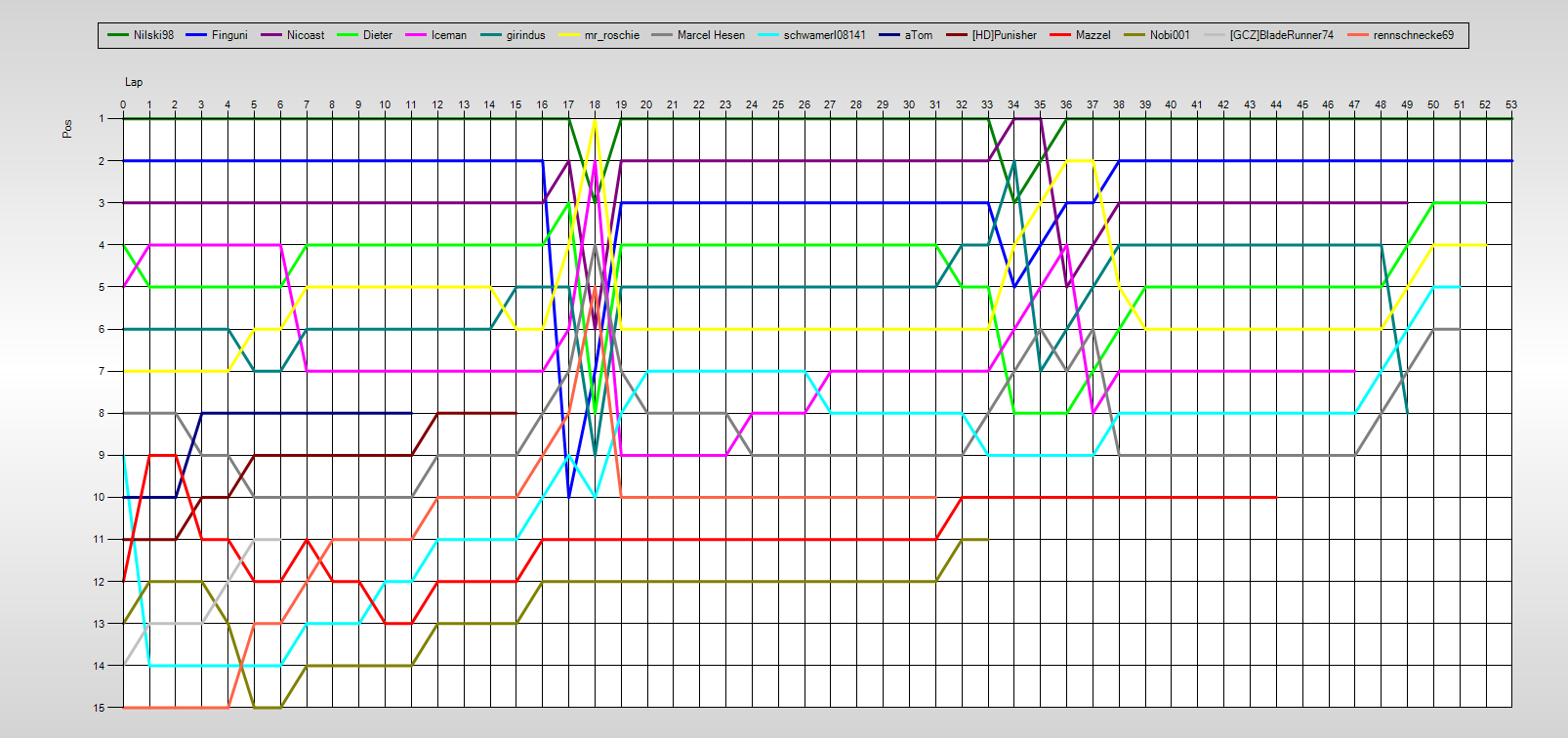Image resolution: width=1568 pixels, height=738 pixels.
Task: Click position 15 on the Pos axis
Action: click(101, 708)
